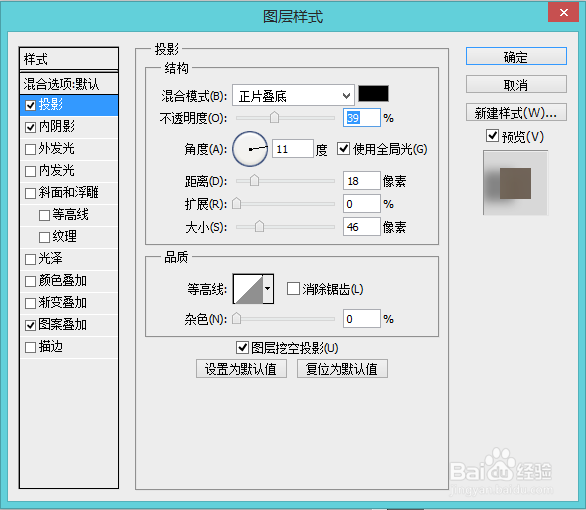Check the 消除锯齿 anti-alias checkbox
Screen dimensions: 586x510
click(x=293, y=288)
